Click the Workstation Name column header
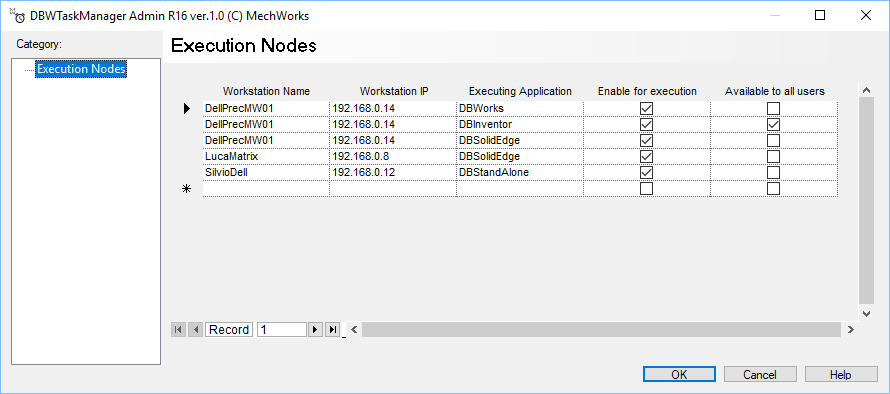Screen dimensions: 890x394 [266, 91]
